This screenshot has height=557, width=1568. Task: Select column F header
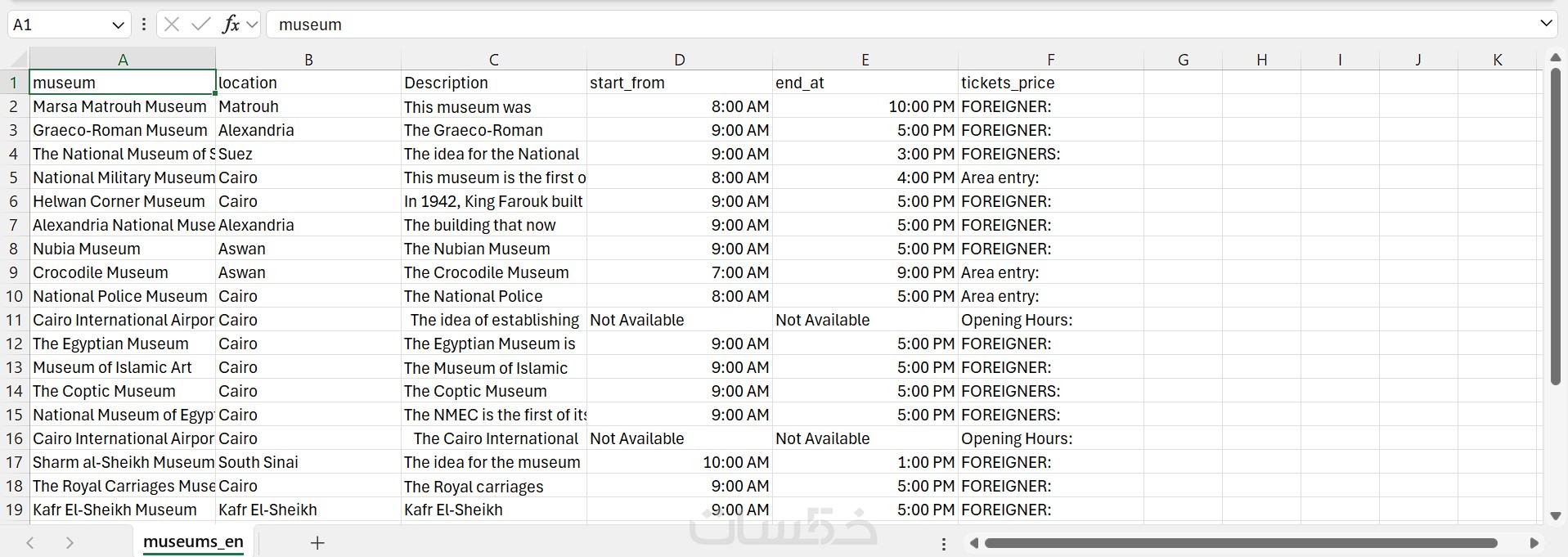point(1050,60)
